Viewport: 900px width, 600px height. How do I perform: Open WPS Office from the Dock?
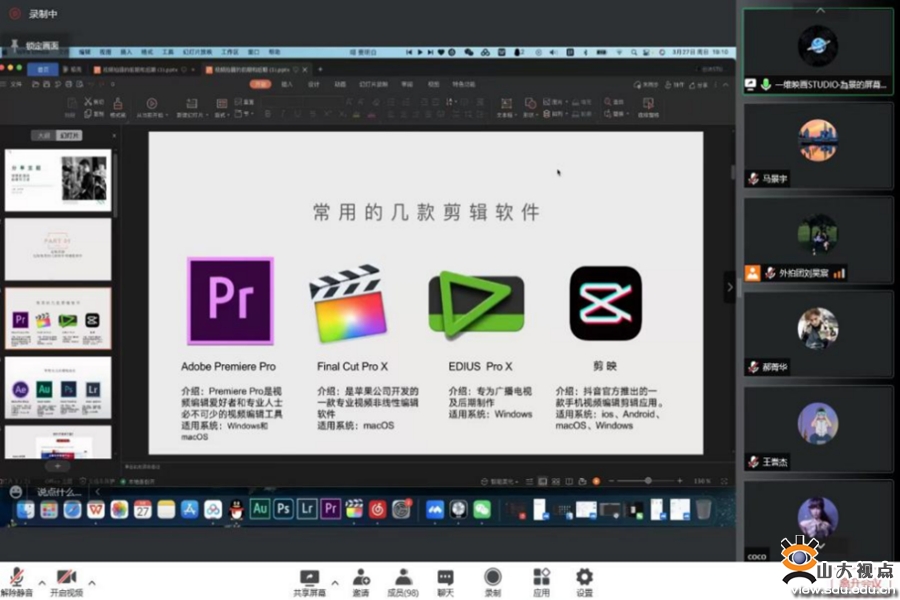pos(96,509)
